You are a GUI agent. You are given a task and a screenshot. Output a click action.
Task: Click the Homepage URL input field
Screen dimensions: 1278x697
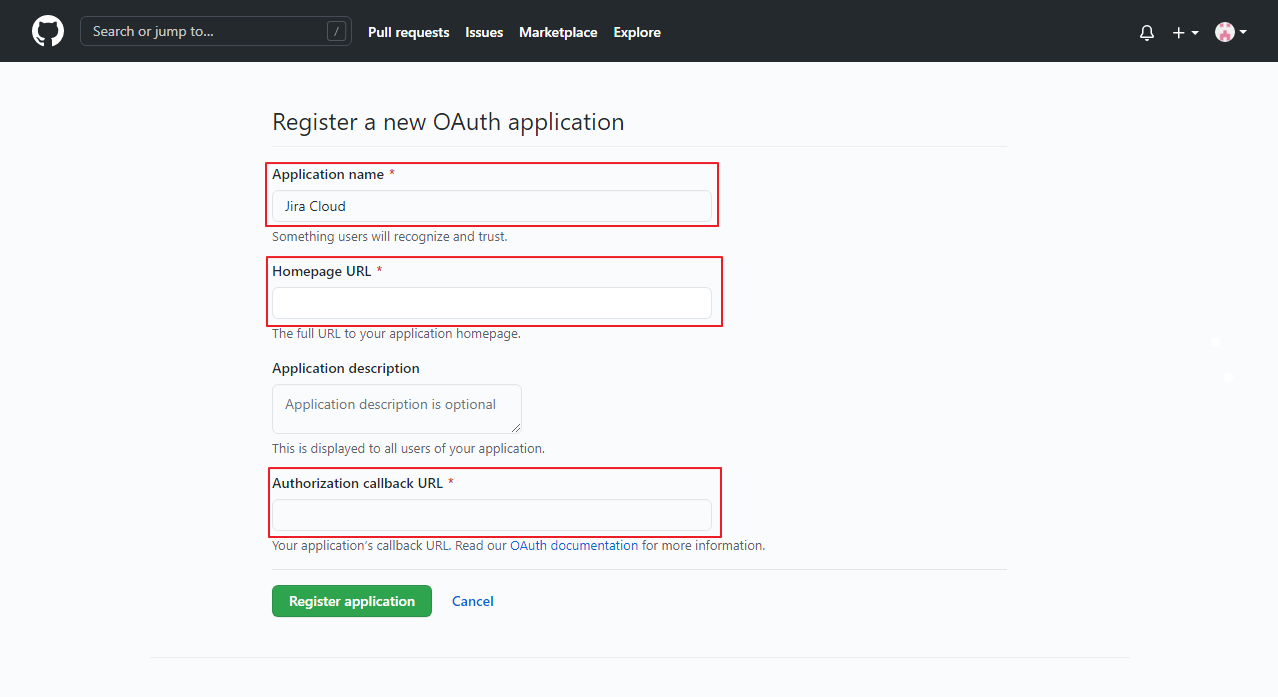pos(492,303)
